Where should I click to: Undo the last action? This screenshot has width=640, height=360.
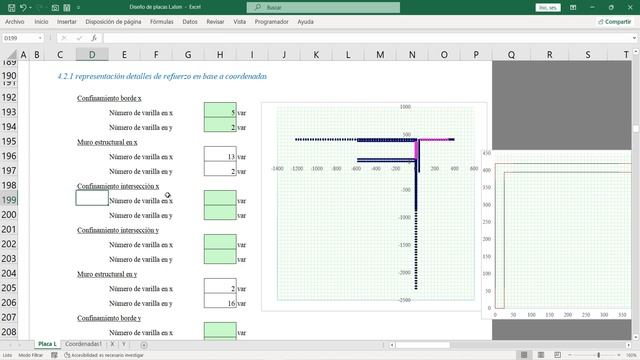click(23, 7)
